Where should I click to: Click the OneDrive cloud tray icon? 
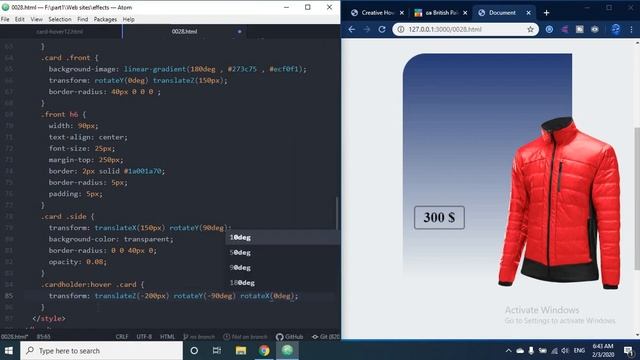tap(520, 351)
